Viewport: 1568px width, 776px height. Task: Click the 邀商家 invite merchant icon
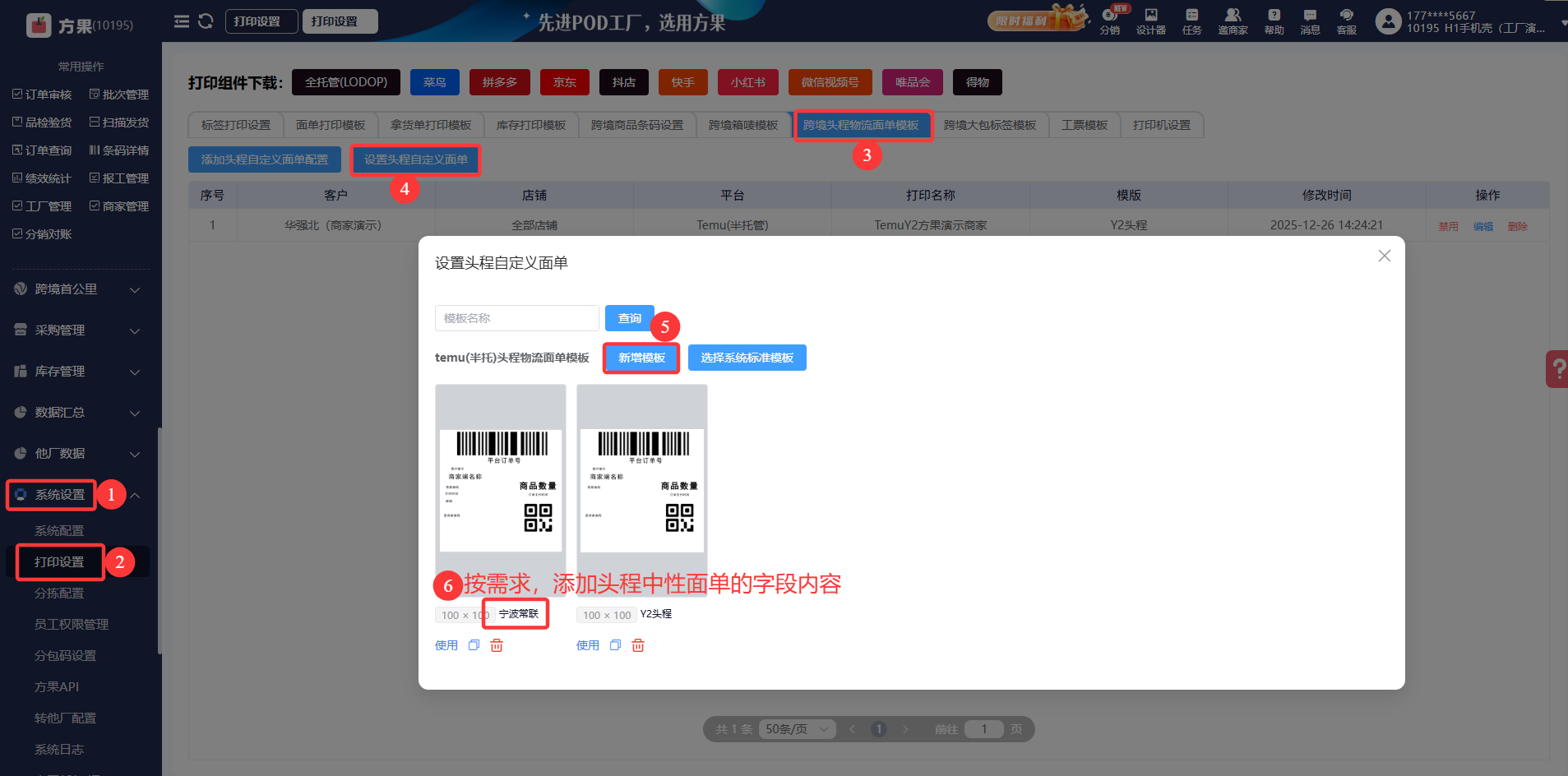tap(1233, 21)
